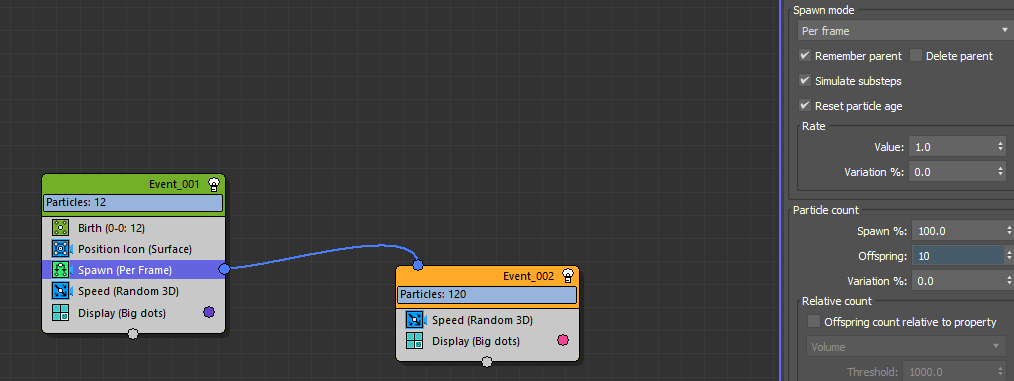Open the Volume property dropdown
The image size is (1014, 381).
click(906, 347)
